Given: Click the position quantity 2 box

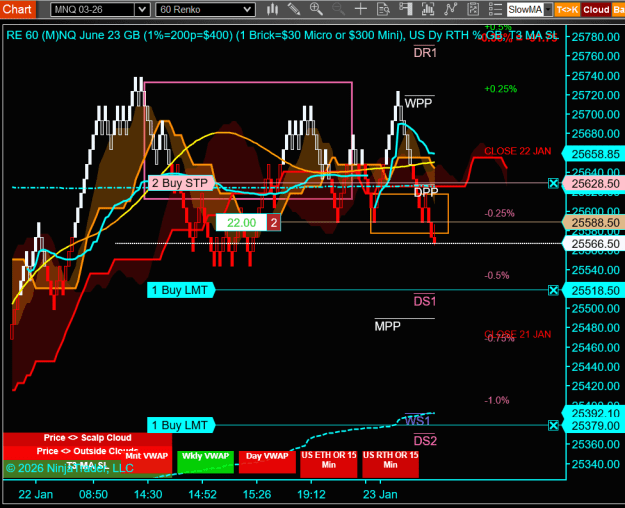Looking at the screenshot, I should 273,222.
